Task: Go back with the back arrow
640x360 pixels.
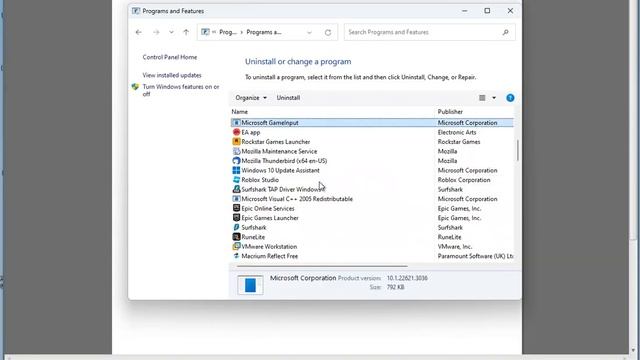Action: (x=139, y=32)
